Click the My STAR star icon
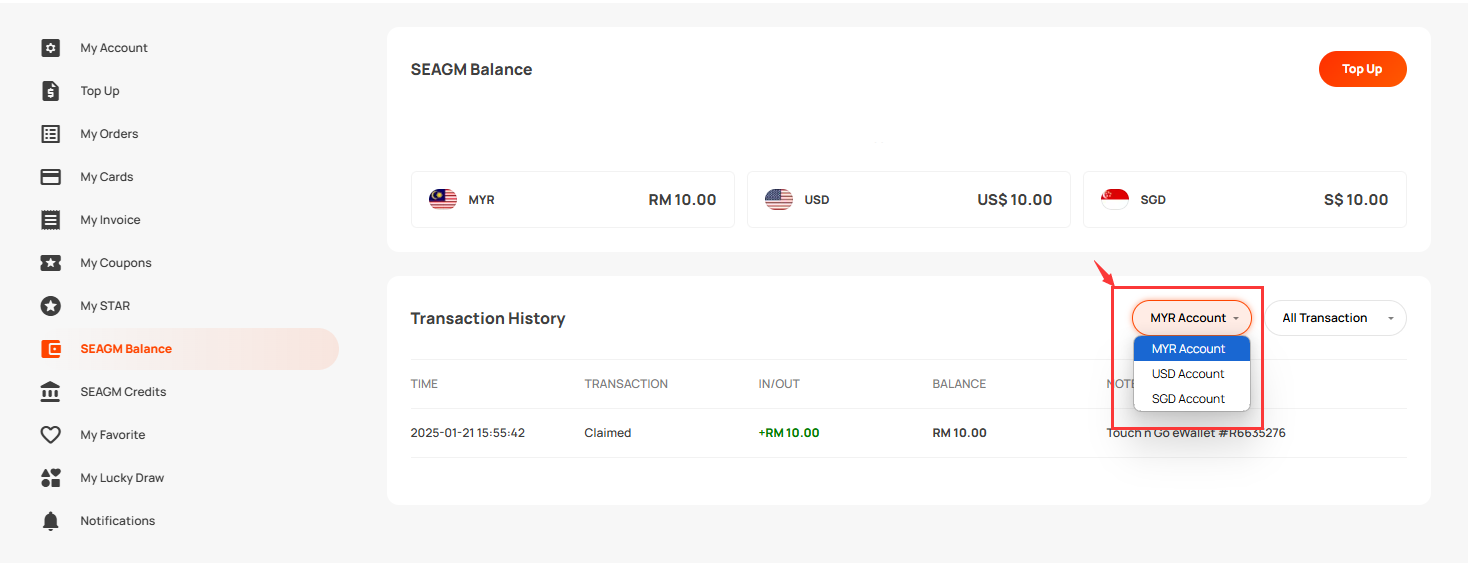 click(50, 306)
